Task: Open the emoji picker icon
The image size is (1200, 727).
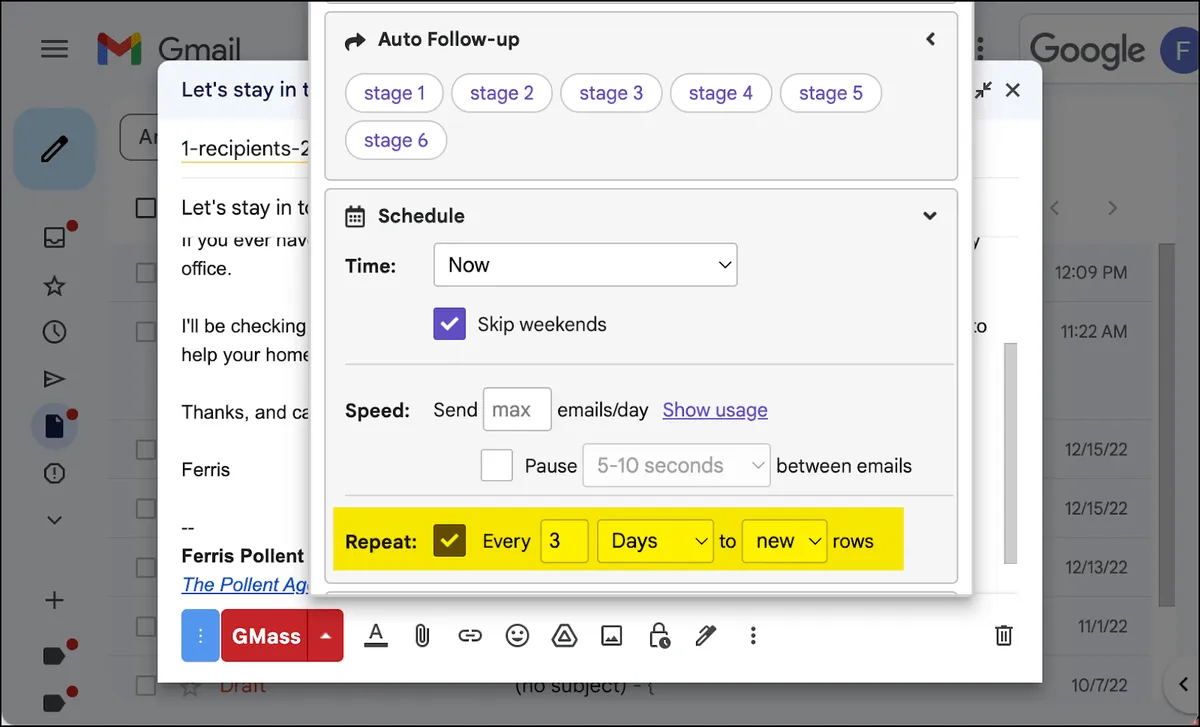Action: tap(517, 635)
